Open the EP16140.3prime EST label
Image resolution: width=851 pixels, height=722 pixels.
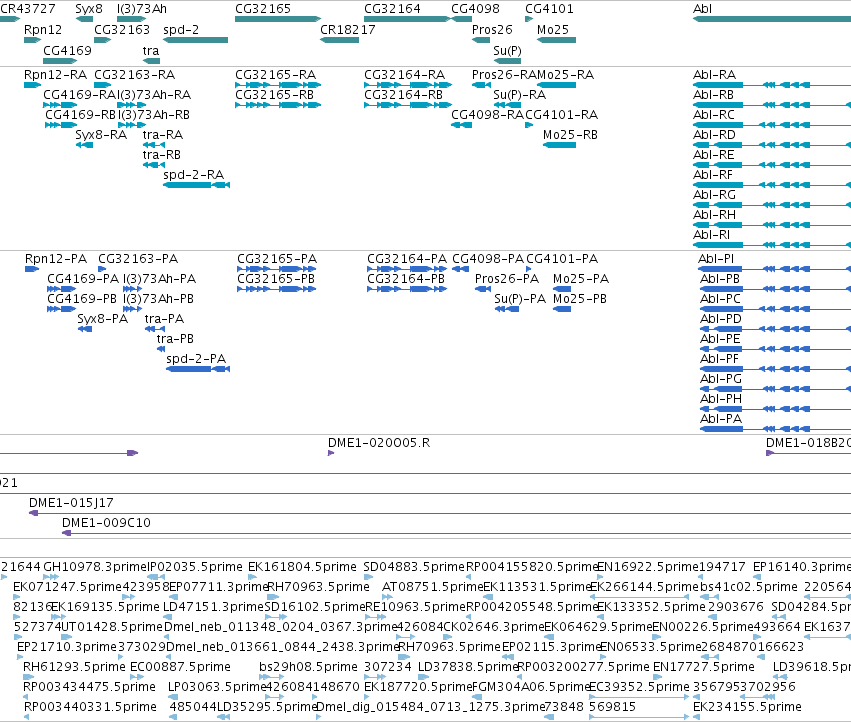(802, 567)
